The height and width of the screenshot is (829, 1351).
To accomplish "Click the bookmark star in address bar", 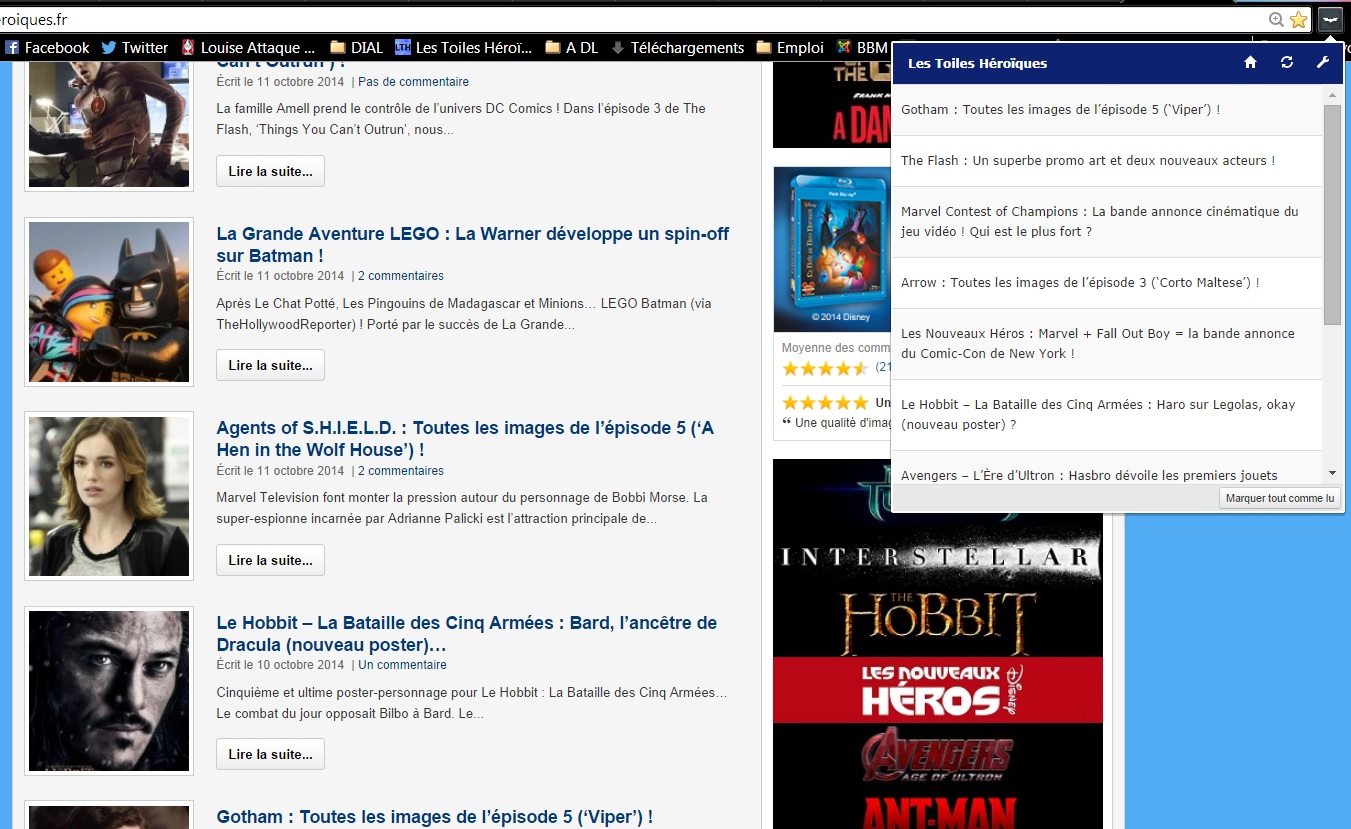I will [x=1298, y=19].
